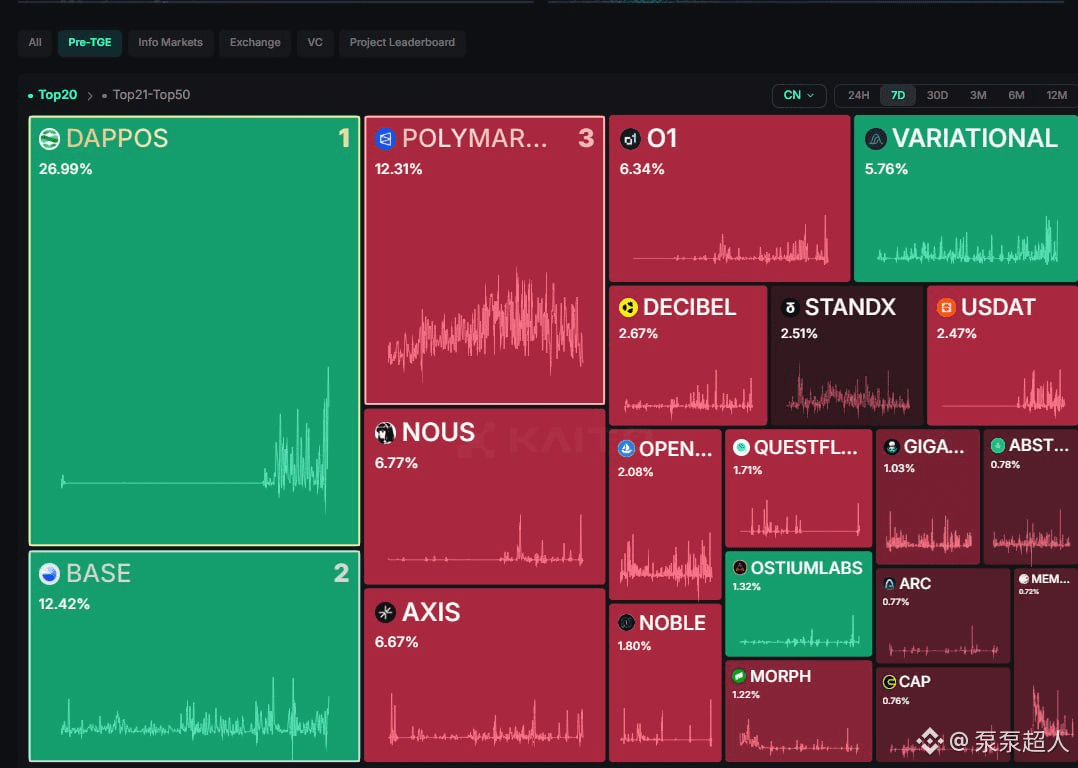This screenshot has height=768, width=1078.
Task: Click the rank 2 badge on BASE
Action: coord(342,573)
